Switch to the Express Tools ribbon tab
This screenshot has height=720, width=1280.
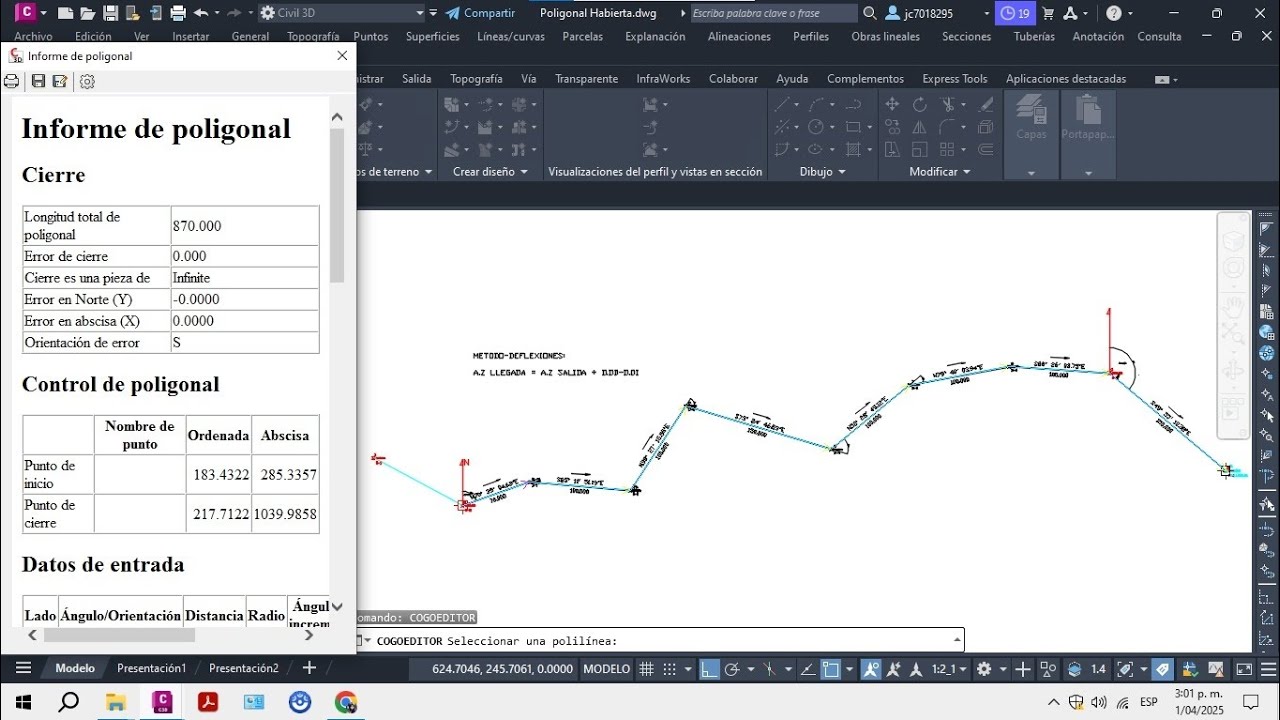954,79
